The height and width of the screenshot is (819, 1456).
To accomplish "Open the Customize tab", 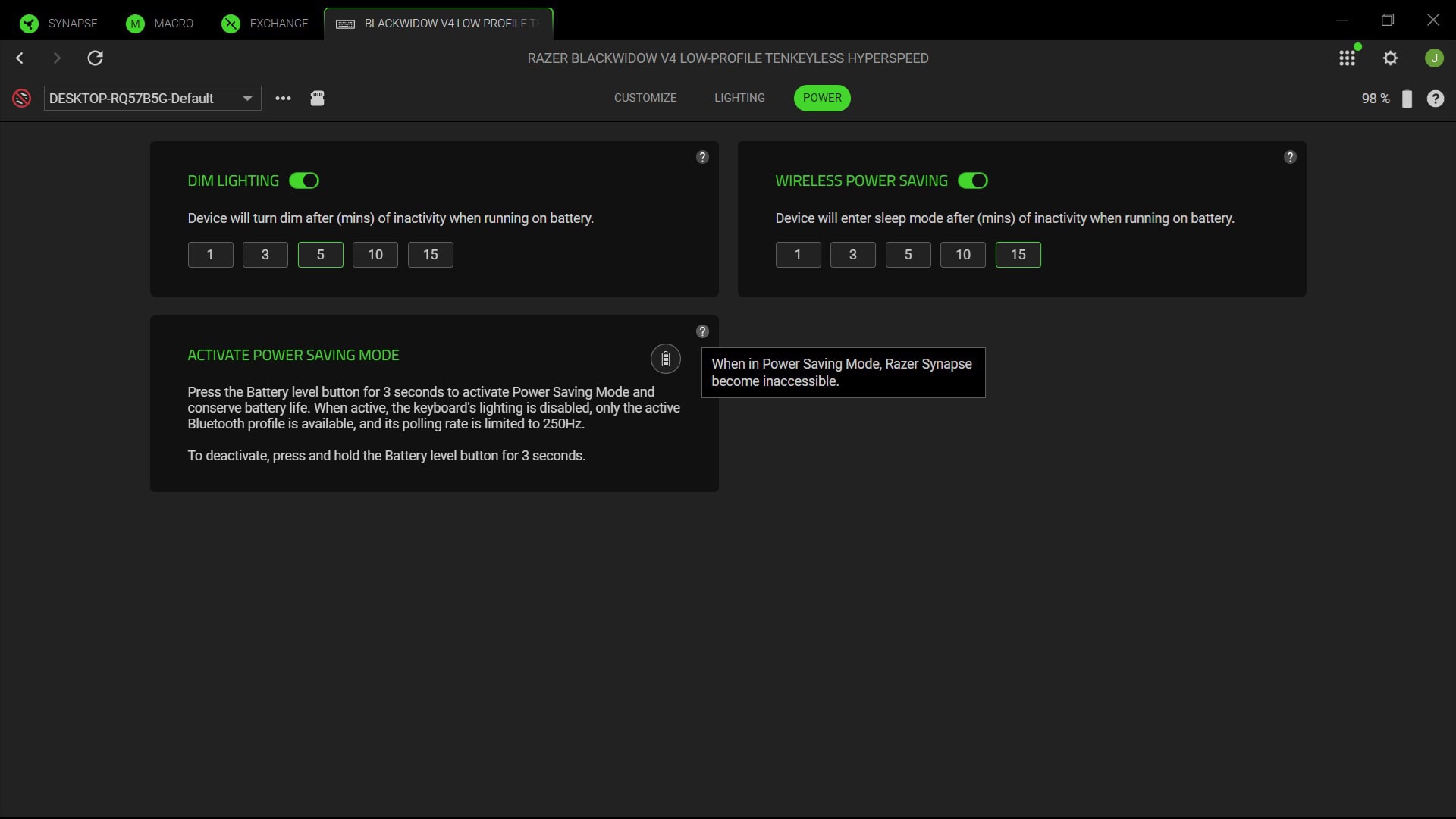I will 645,98.
